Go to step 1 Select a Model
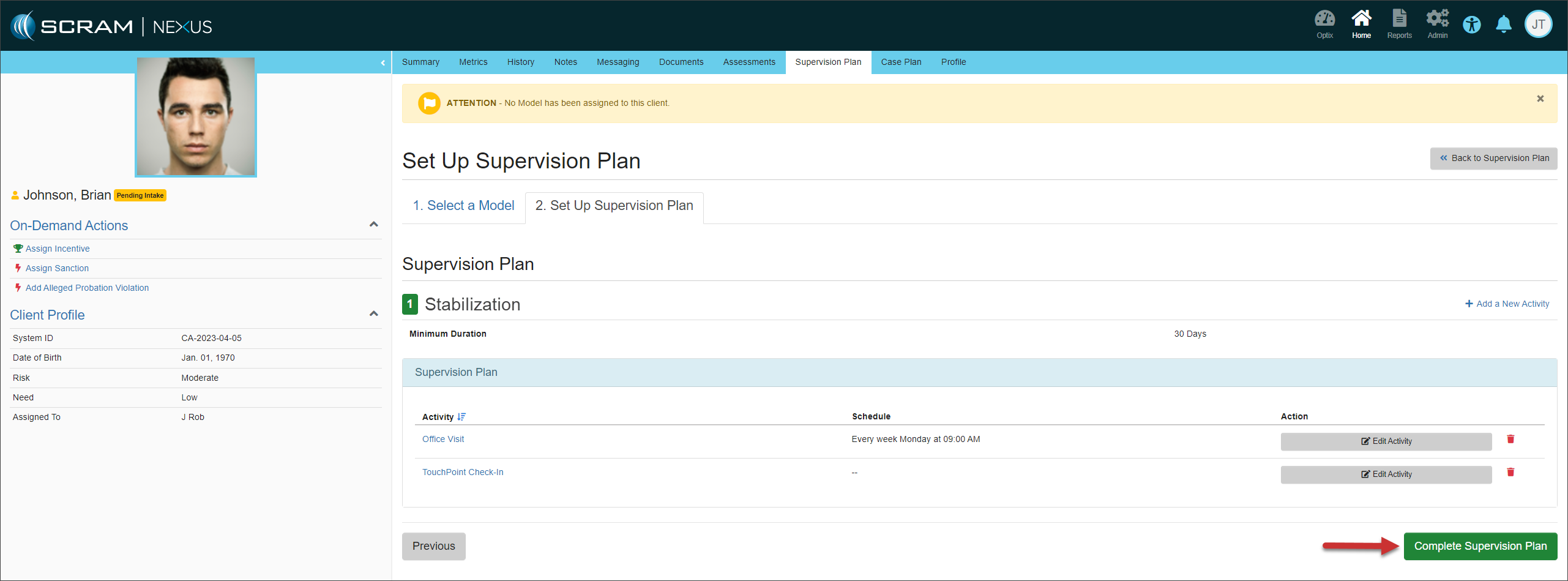Screen dimensions: 1568x581 463,206
